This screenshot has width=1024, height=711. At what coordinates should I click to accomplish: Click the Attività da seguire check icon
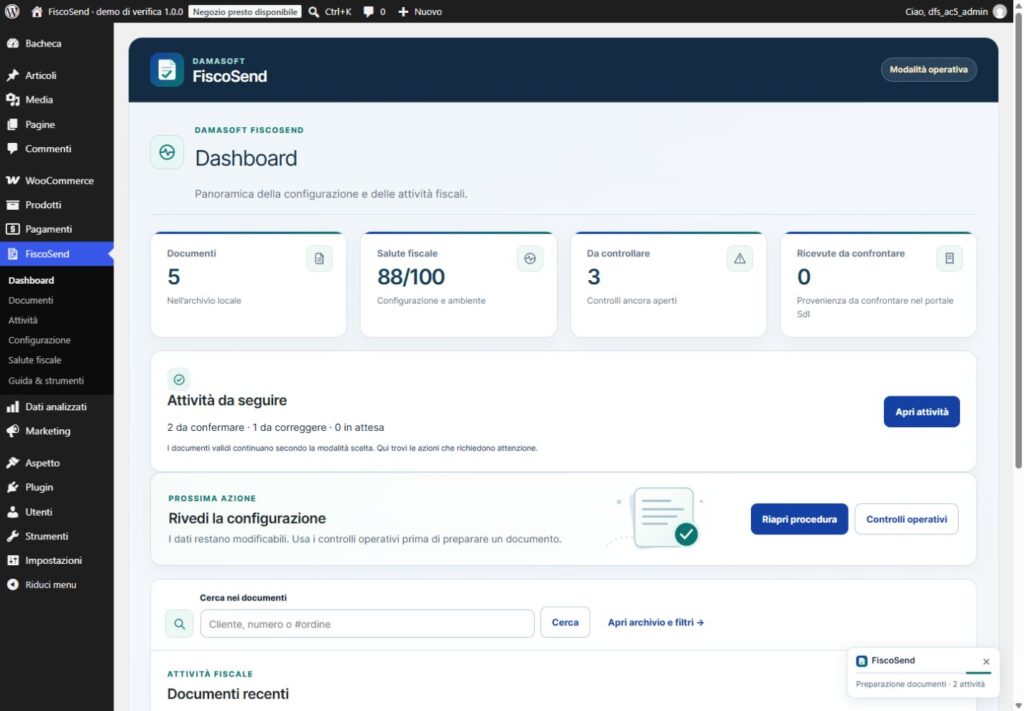pyautogui.click(x=179, y=379)
